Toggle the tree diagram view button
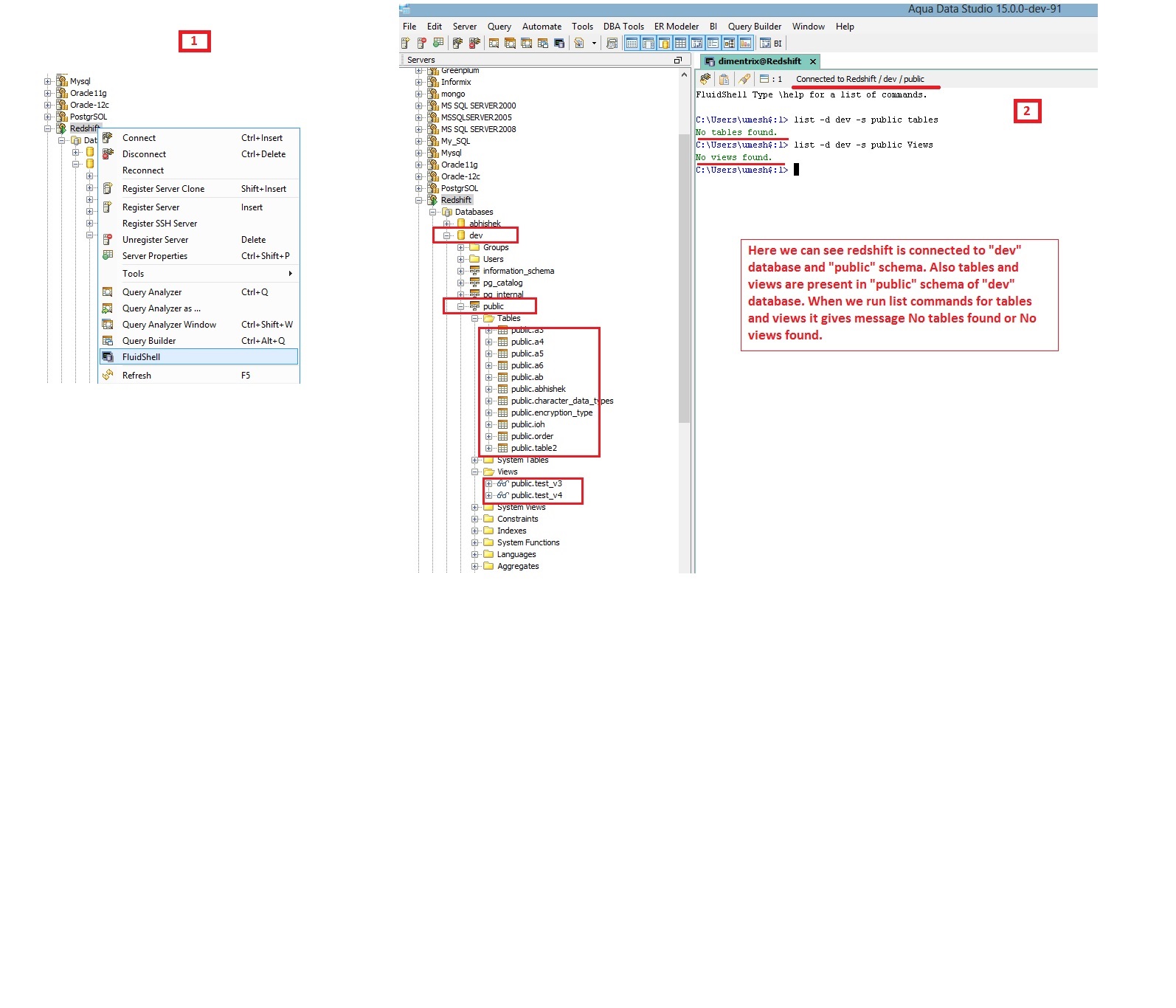The image size is (1176, 1008). [729, 44]
